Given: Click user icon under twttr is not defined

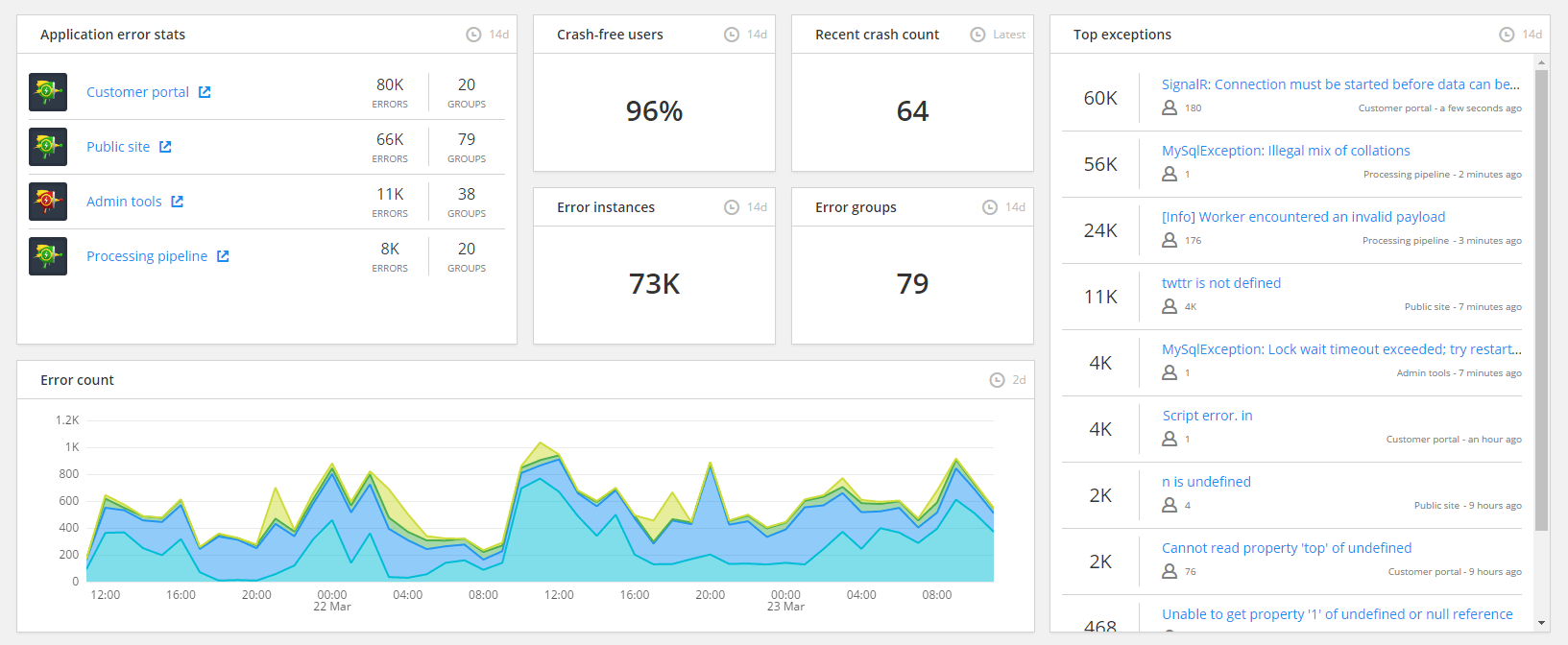Looking at the screenshot, I should click(x=1170, y=306).
